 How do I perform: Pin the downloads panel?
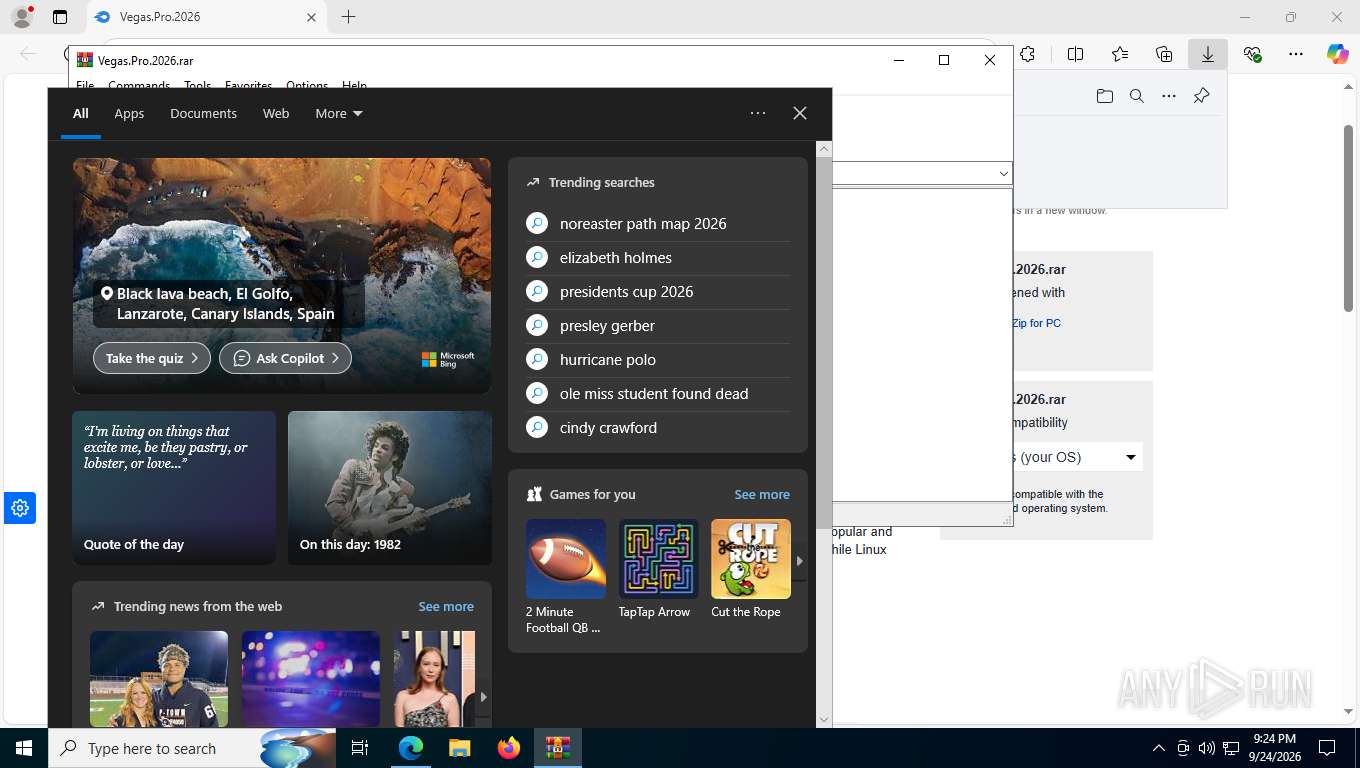(x=1202, y=96)
